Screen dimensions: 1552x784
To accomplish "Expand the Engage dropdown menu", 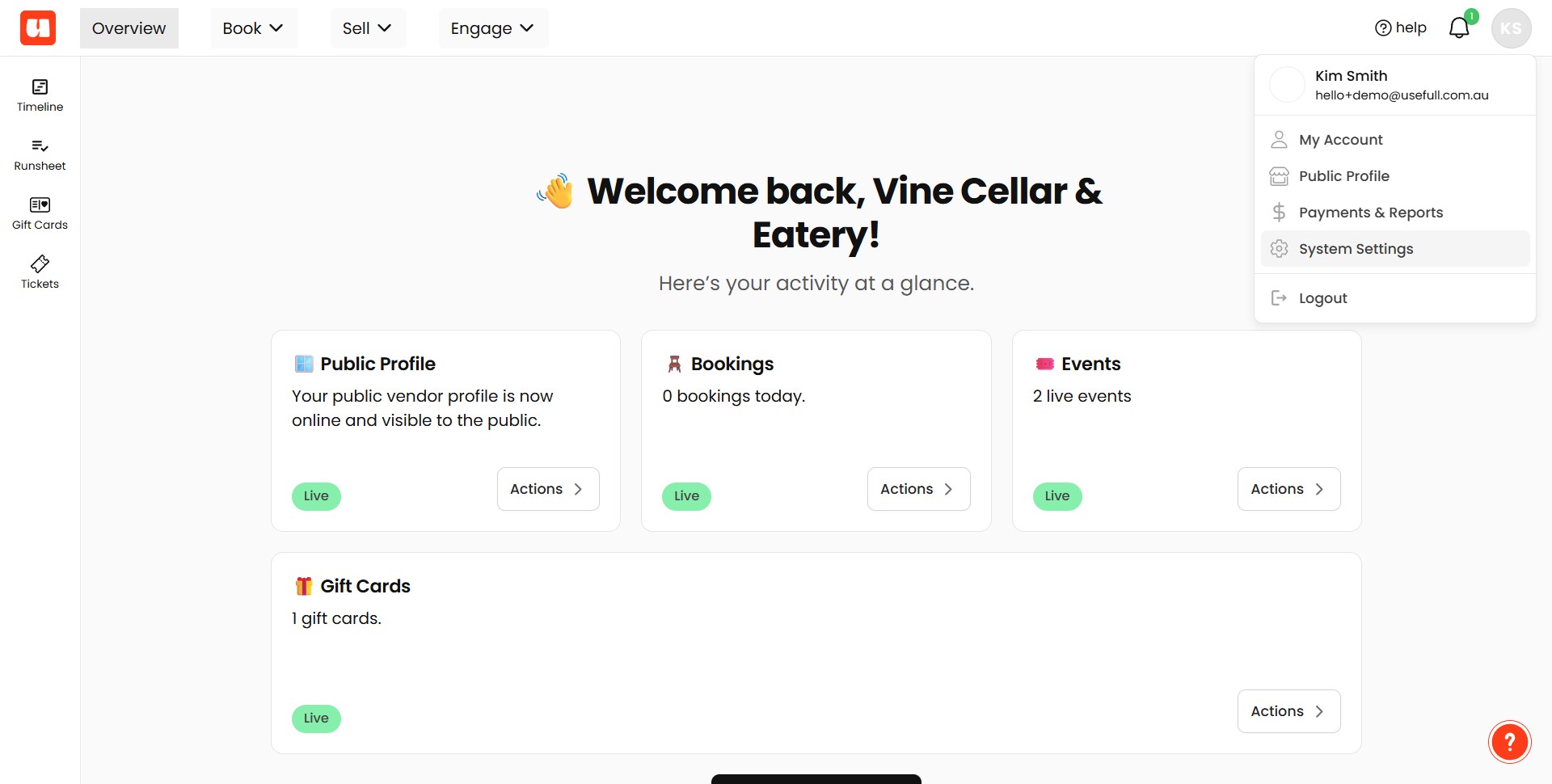I will [493, 28].
